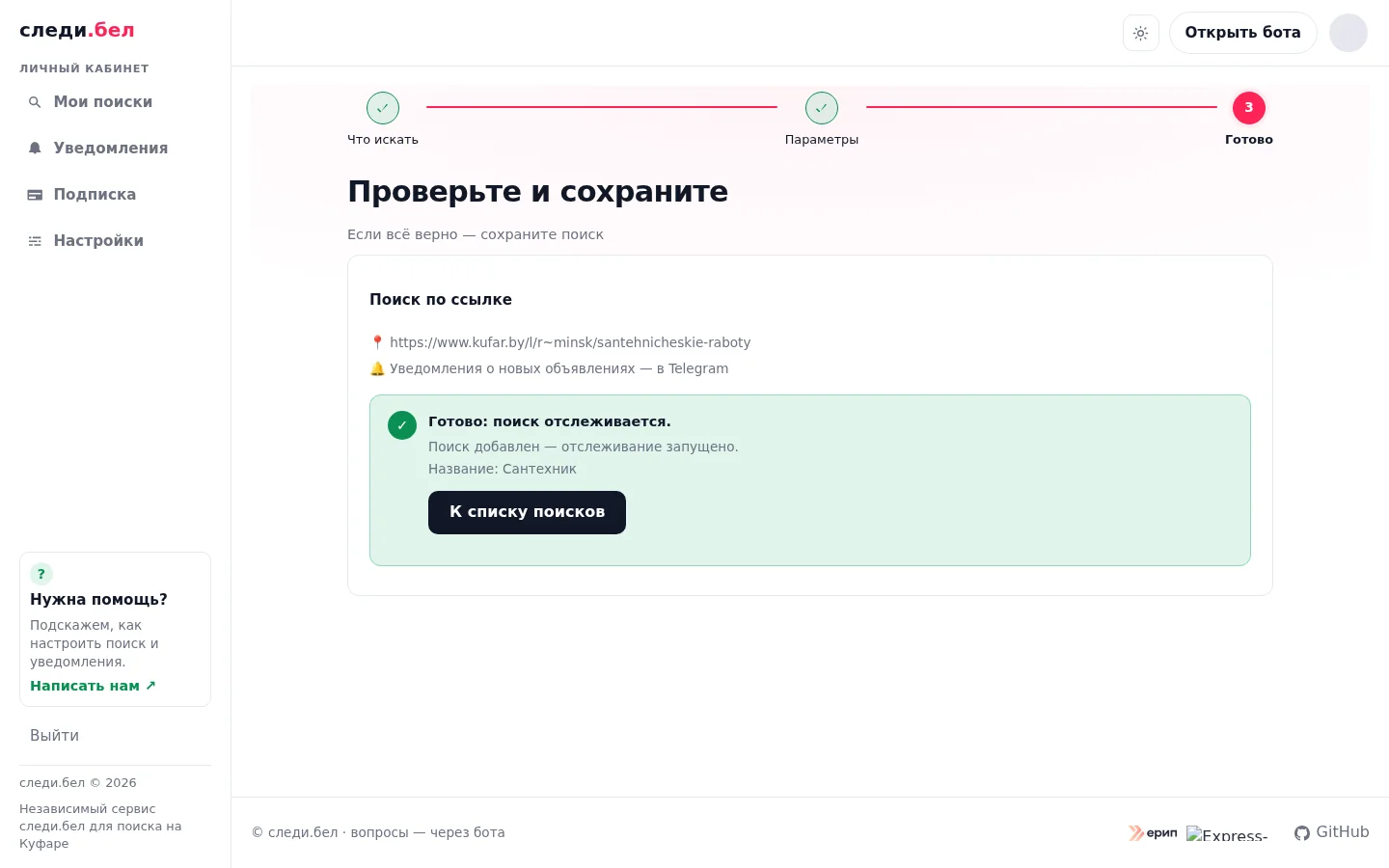1389x868 pixels.
Task: Click К списку поисков button
Action: (527, 512)
